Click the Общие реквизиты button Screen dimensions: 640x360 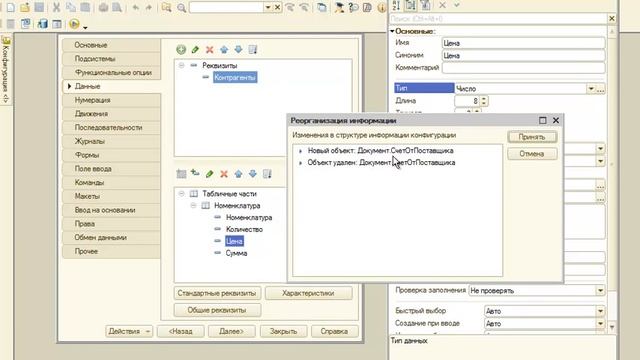(x=217, y=310)
